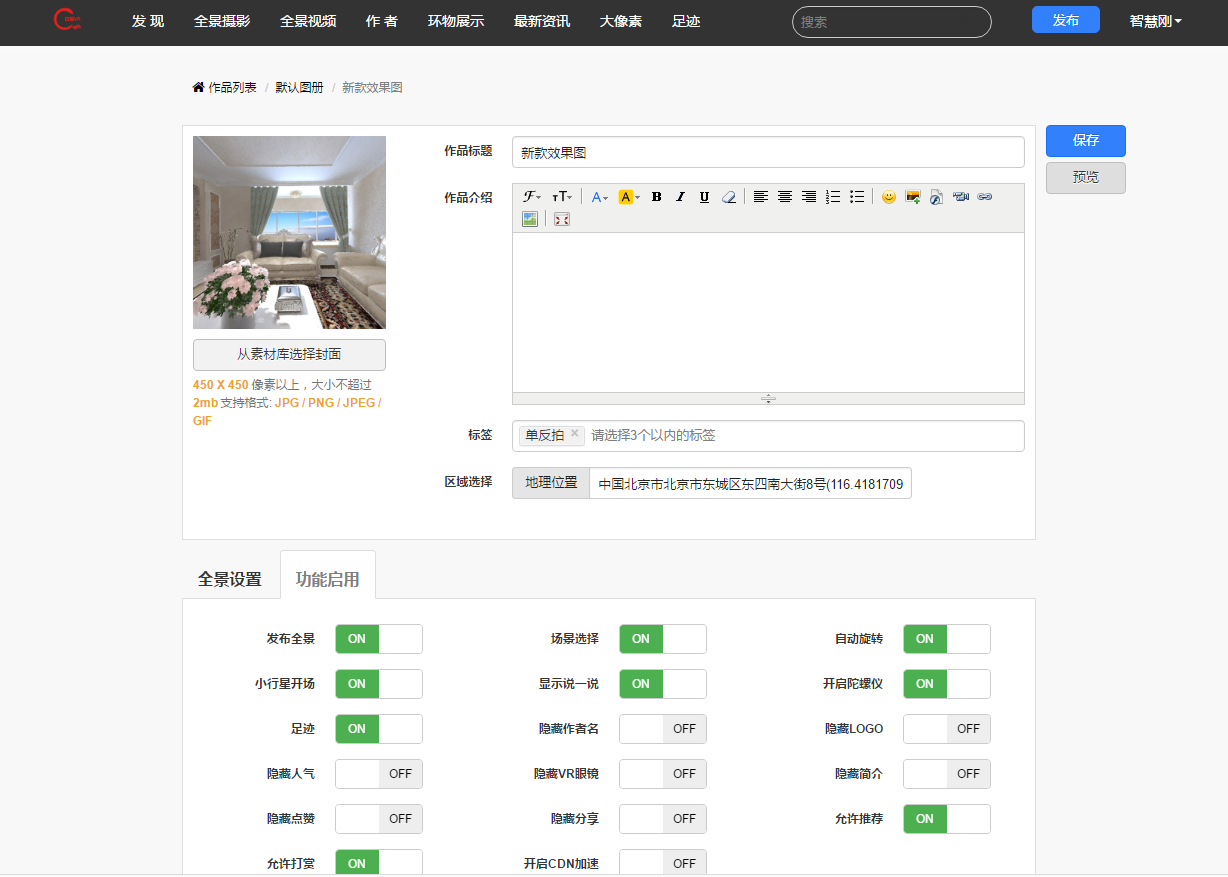This screenshot has width=1228, height=877.
Task: Open the text background color picker
Action: (629, 197)
